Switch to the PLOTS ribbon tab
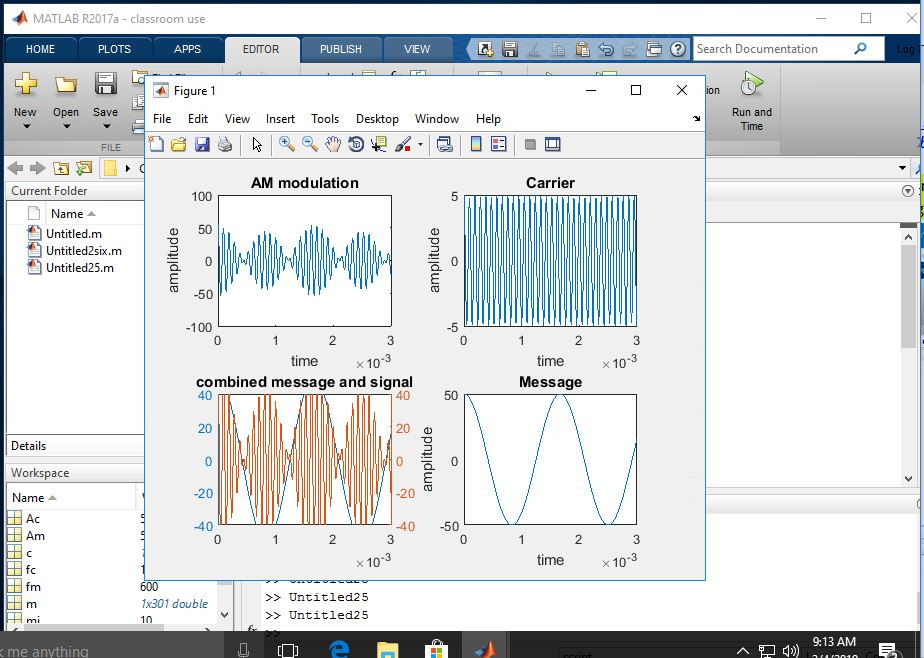This screenshot has width=924, height=658. 114,49
